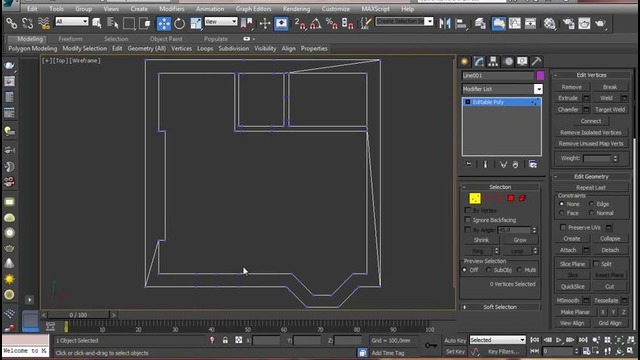Select the Select and Move tool
The height and width of the screenshot is (360, 640).
164,24
